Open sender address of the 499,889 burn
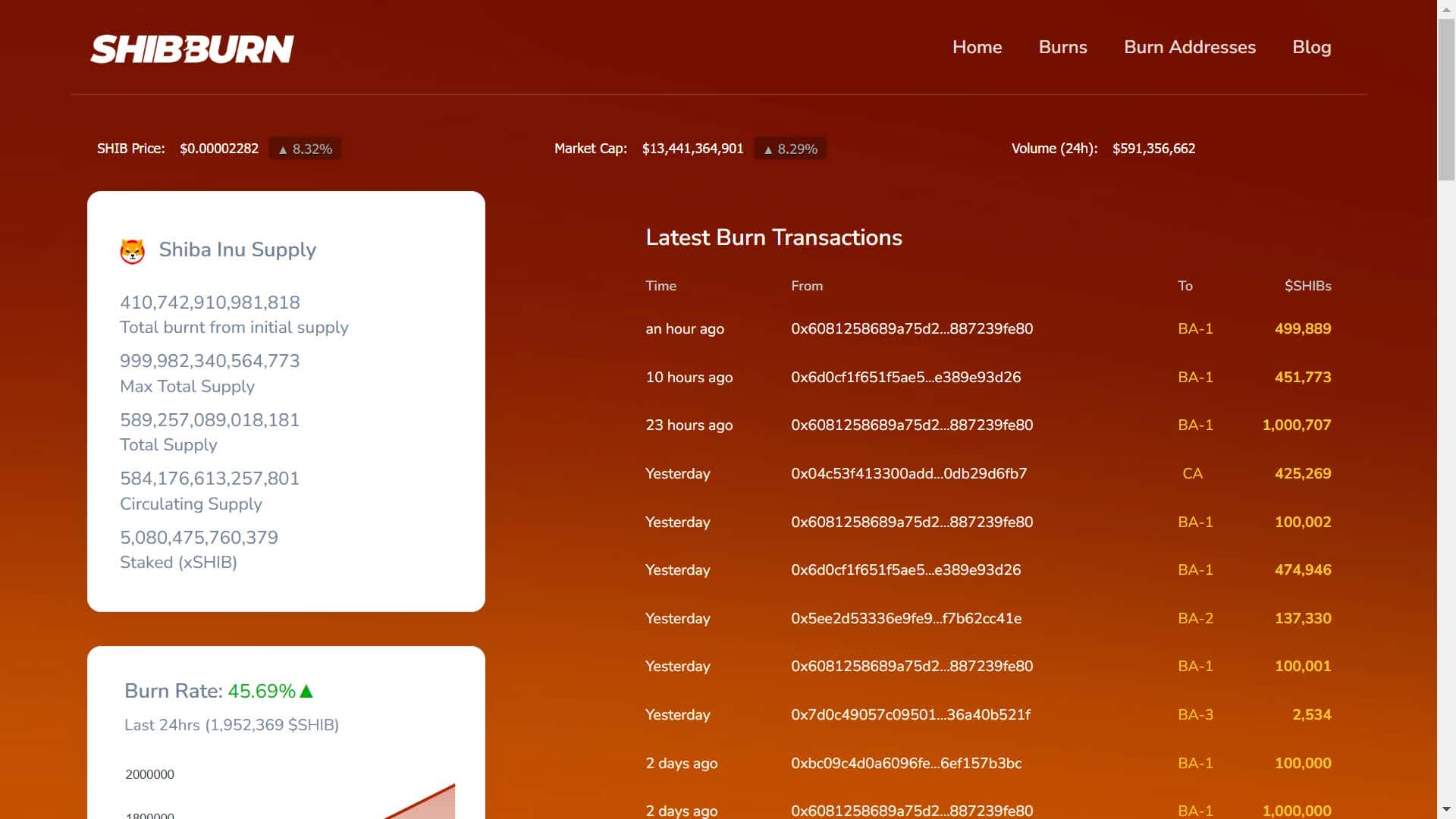Viewport: 1456px width, 819px height. [912, 328]
